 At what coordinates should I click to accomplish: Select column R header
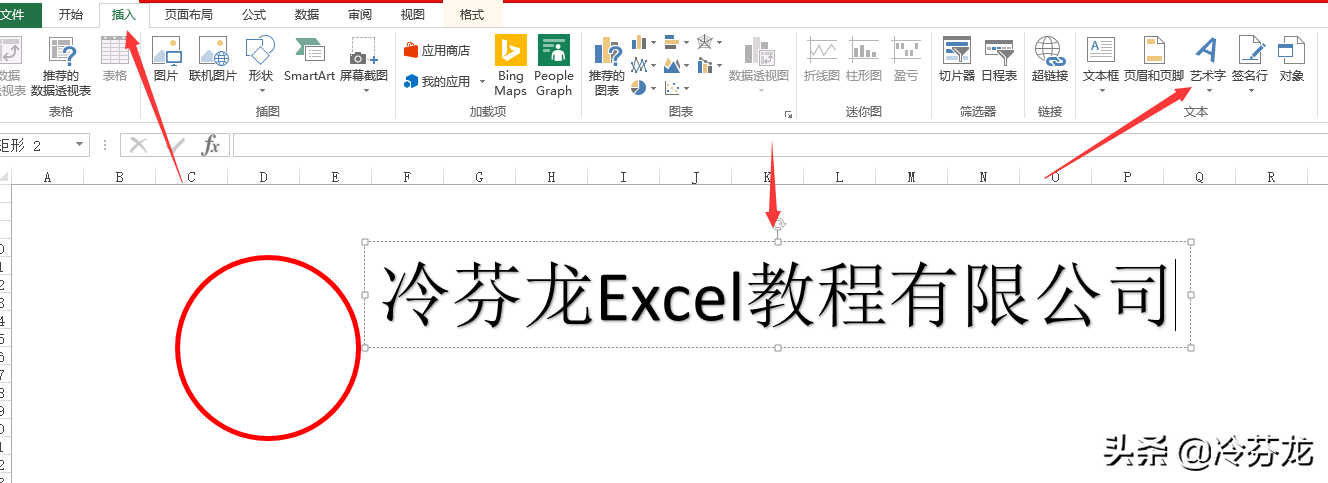point(1272,177)
